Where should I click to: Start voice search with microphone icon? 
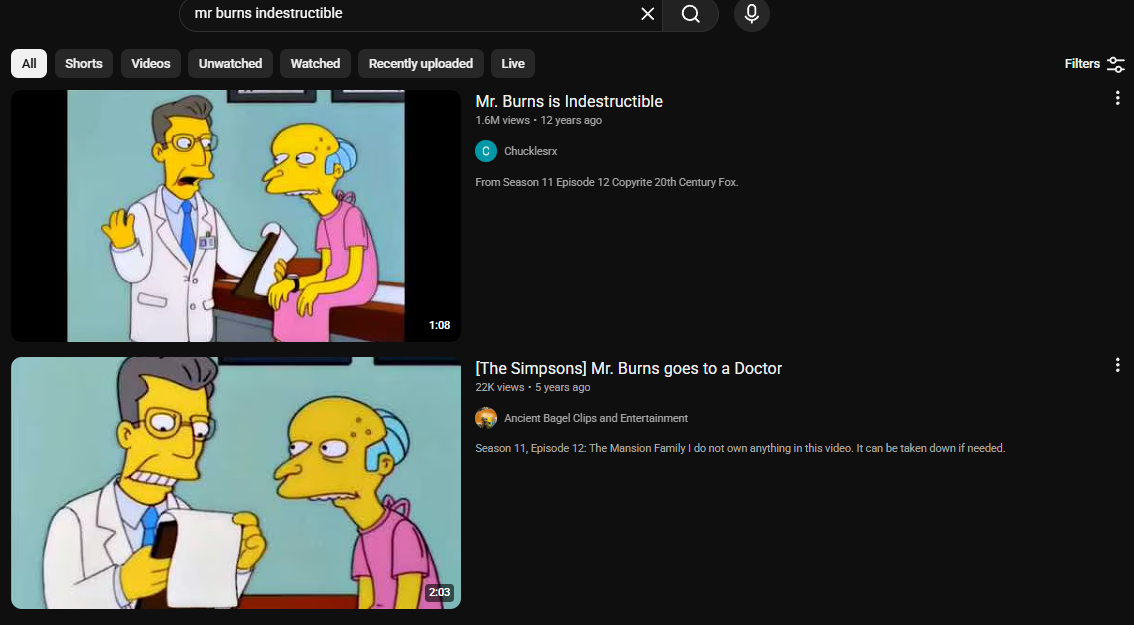tap(751, 14)
